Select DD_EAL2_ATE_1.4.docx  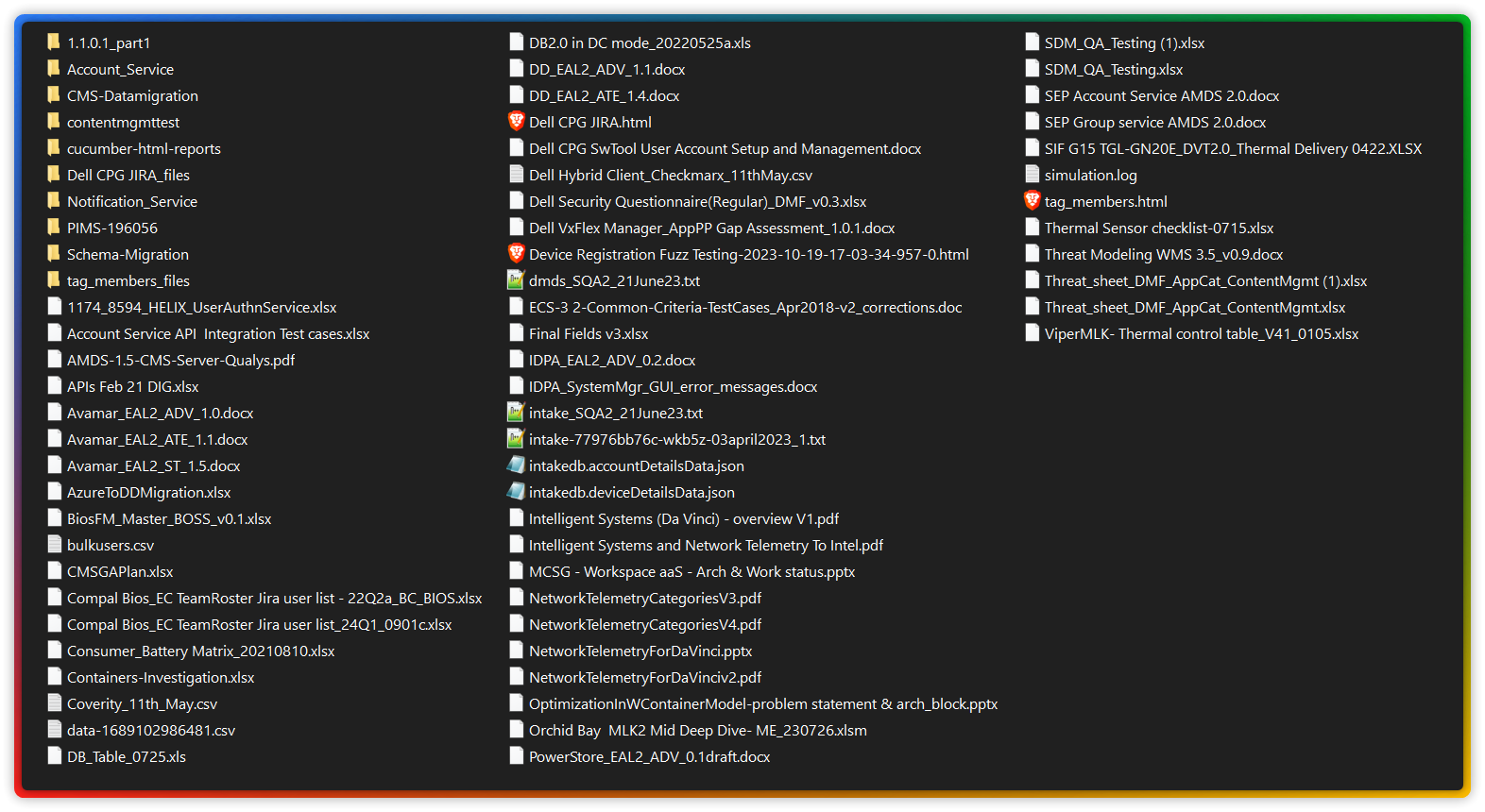(x=605, y=95)
